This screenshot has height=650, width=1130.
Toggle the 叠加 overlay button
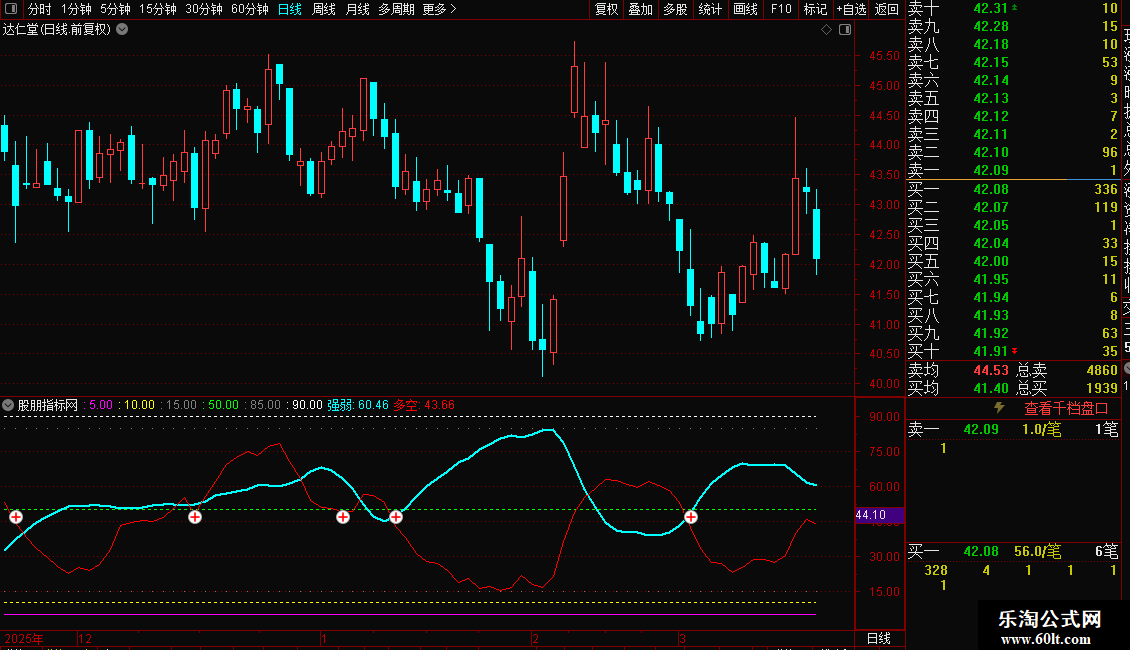point(640,9)
